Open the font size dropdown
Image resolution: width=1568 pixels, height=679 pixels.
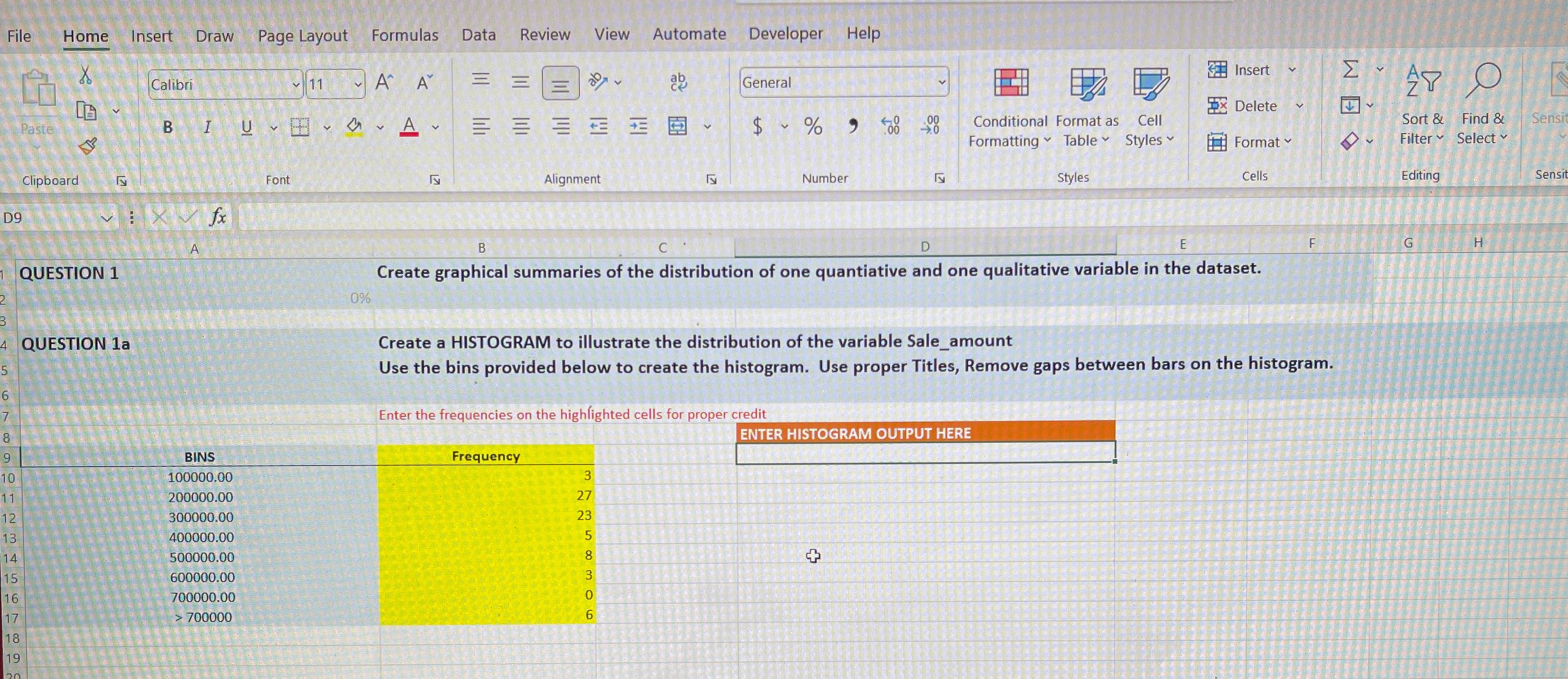click(358, 83)
